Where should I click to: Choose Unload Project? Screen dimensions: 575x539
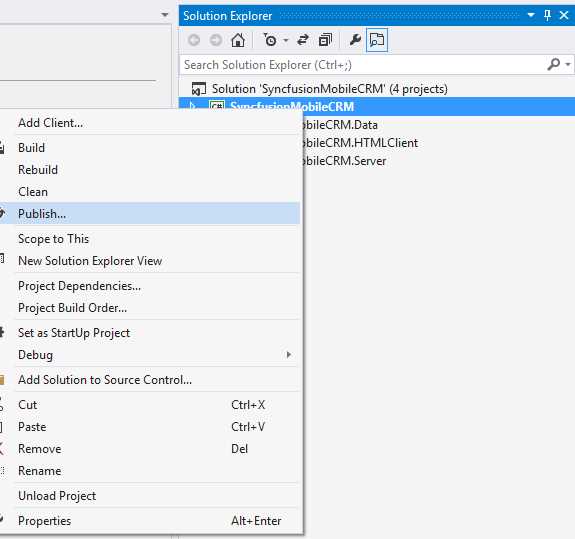[x=150, y=496]
